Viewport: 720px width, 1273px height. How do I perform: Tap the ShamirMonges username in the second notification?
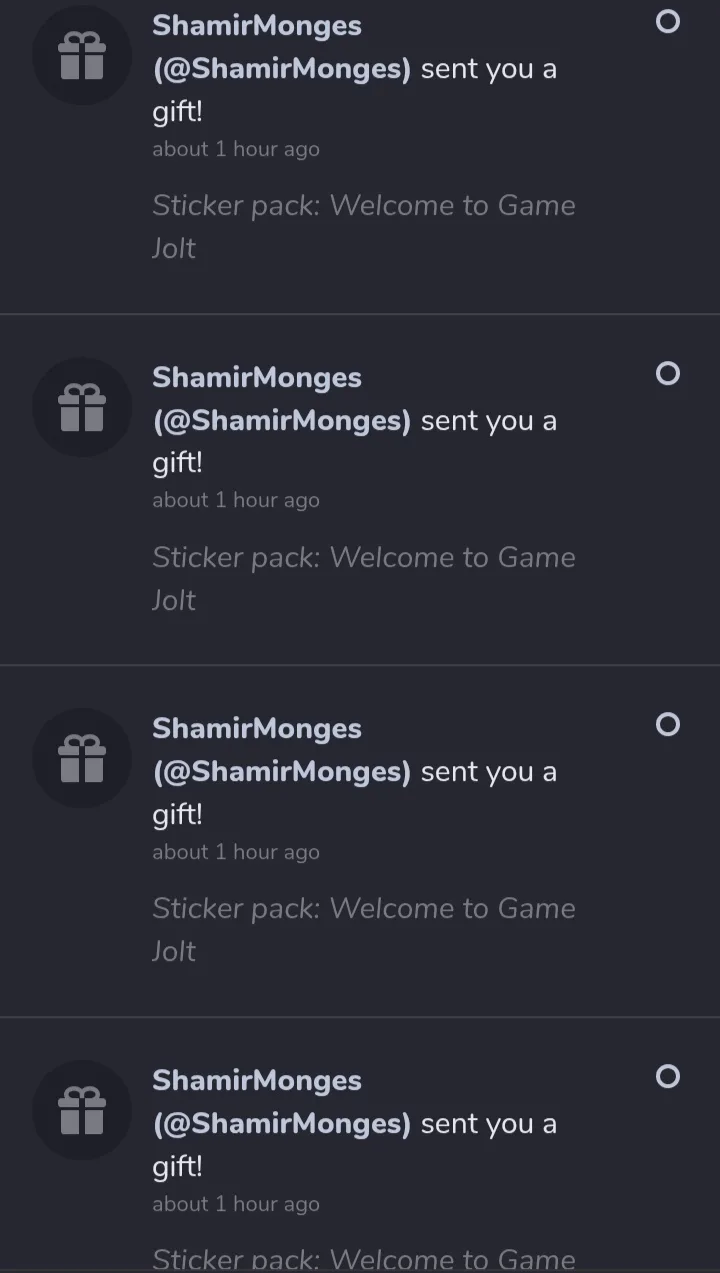(x=257, y=378)
